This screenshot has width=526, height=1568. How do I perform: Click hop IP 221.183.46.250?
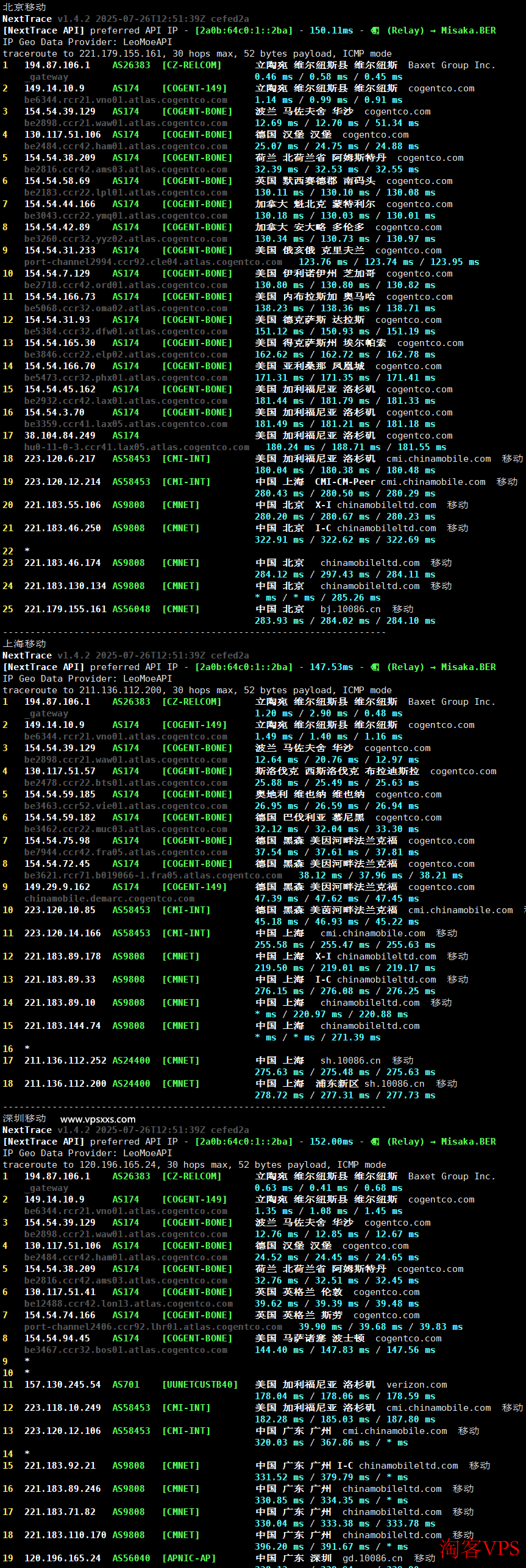coord(62,528)
